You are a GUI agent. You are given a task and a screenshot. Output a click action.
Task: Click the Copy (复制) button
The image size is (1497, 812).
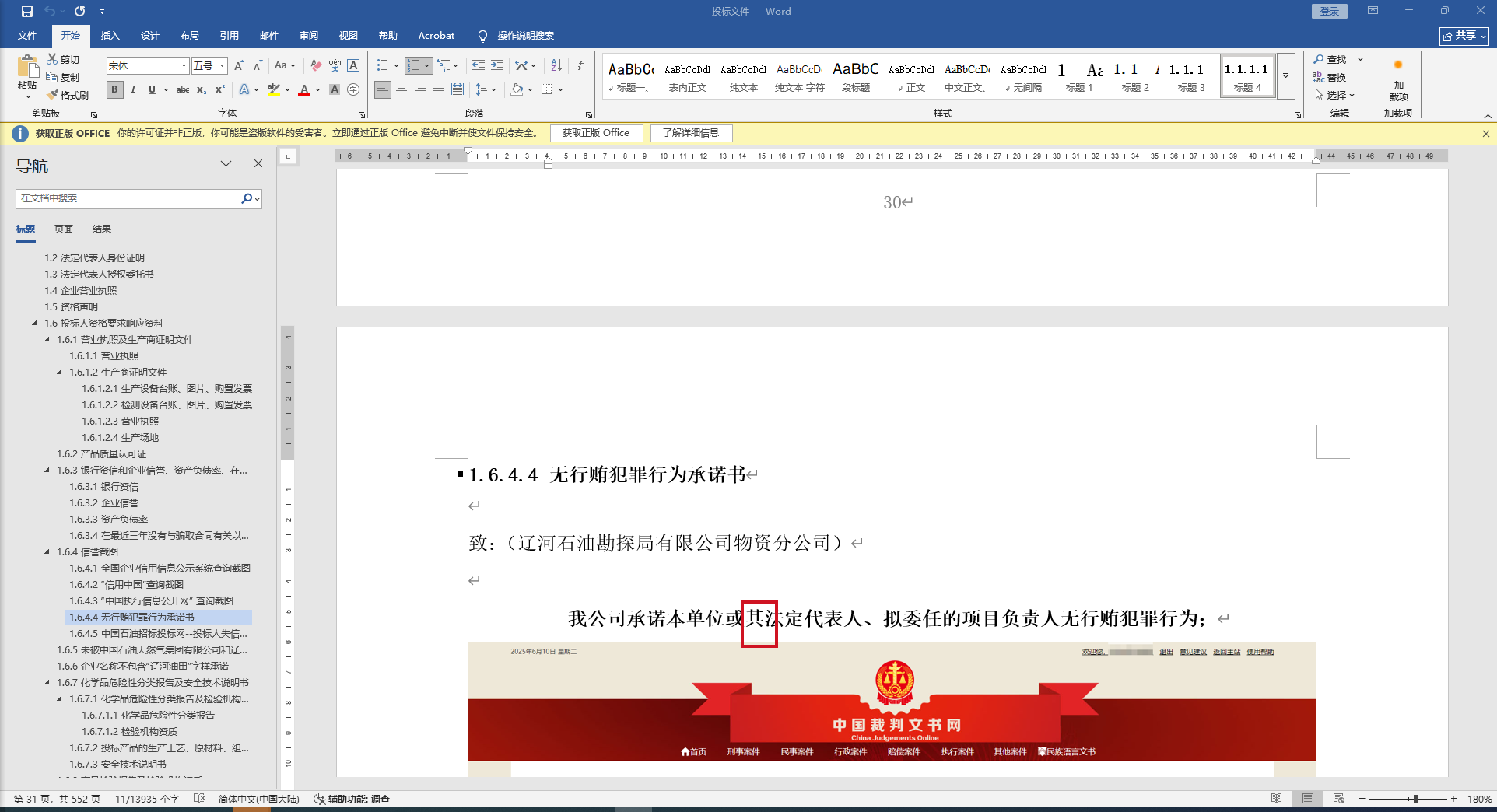pyautogui.click(x=63, y=77)
